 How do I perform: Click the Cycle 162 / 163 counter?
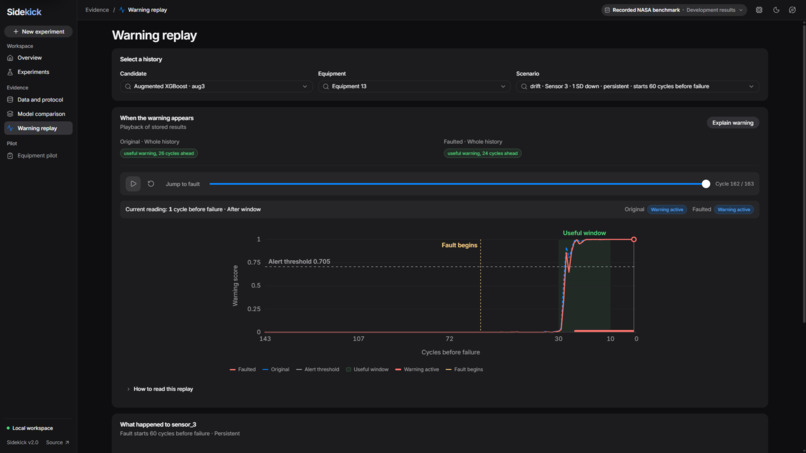click(735, 184)
